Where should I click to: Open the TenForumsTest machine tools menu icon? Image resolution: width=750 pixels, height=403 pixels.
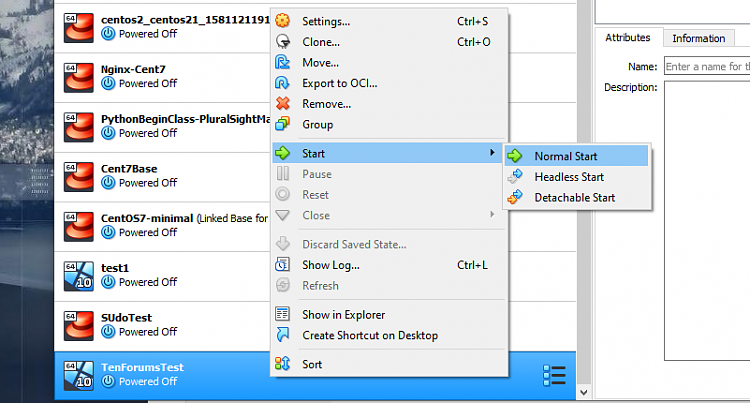pyautogui.click(x=554, y=375)
